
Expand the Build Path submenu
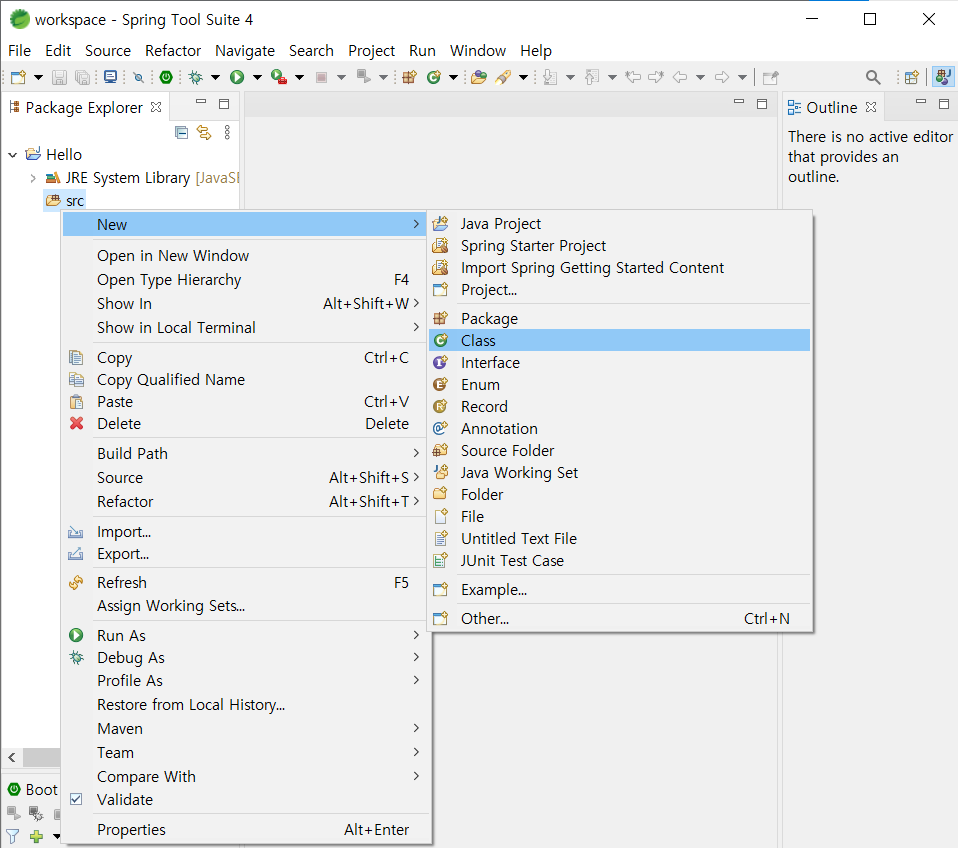tap(244, 453)
